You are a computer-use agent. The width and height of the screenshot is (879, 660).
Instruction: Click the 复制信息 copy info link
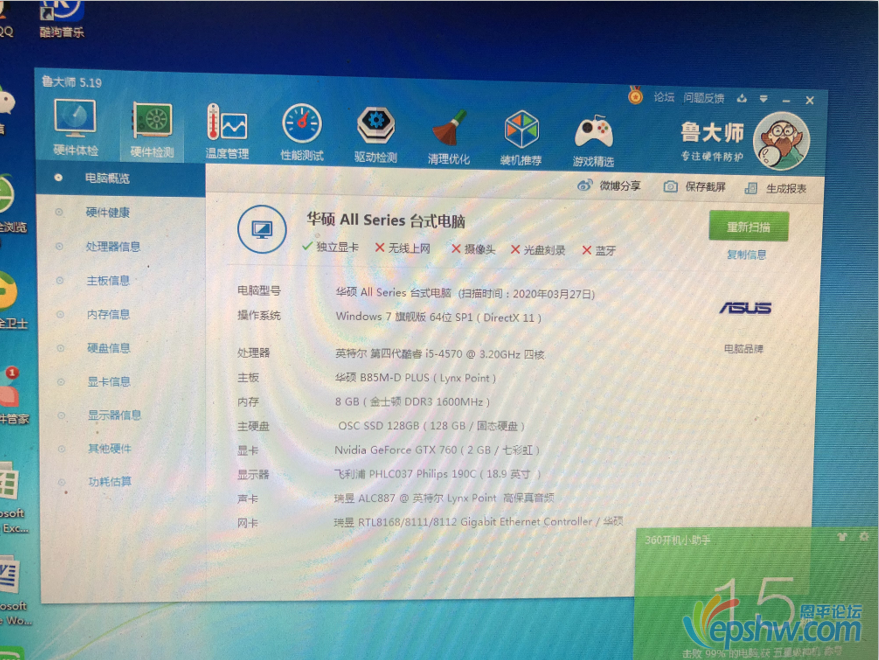[x=746, y=255]
